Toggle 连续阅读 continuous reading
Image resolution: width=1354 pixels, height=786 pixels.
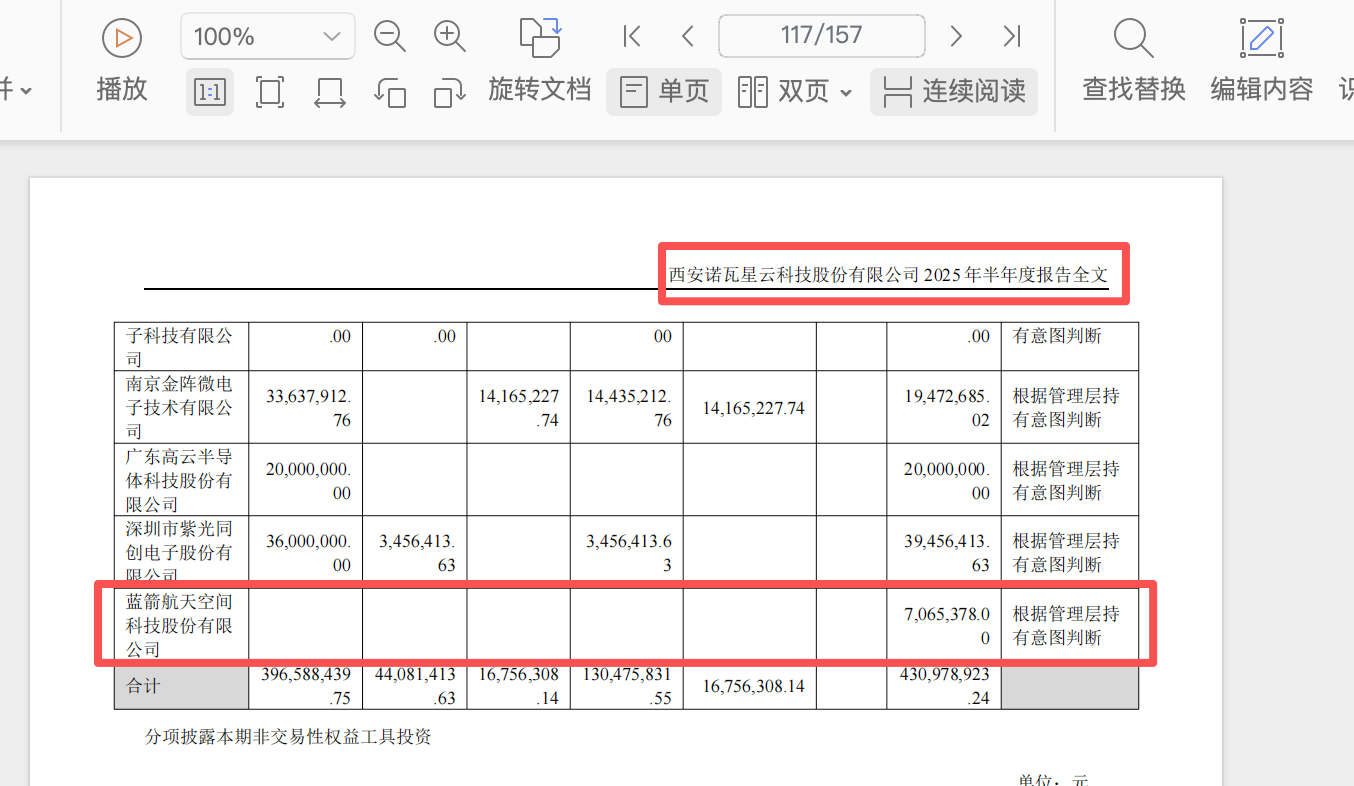click(x=954, y=93)
